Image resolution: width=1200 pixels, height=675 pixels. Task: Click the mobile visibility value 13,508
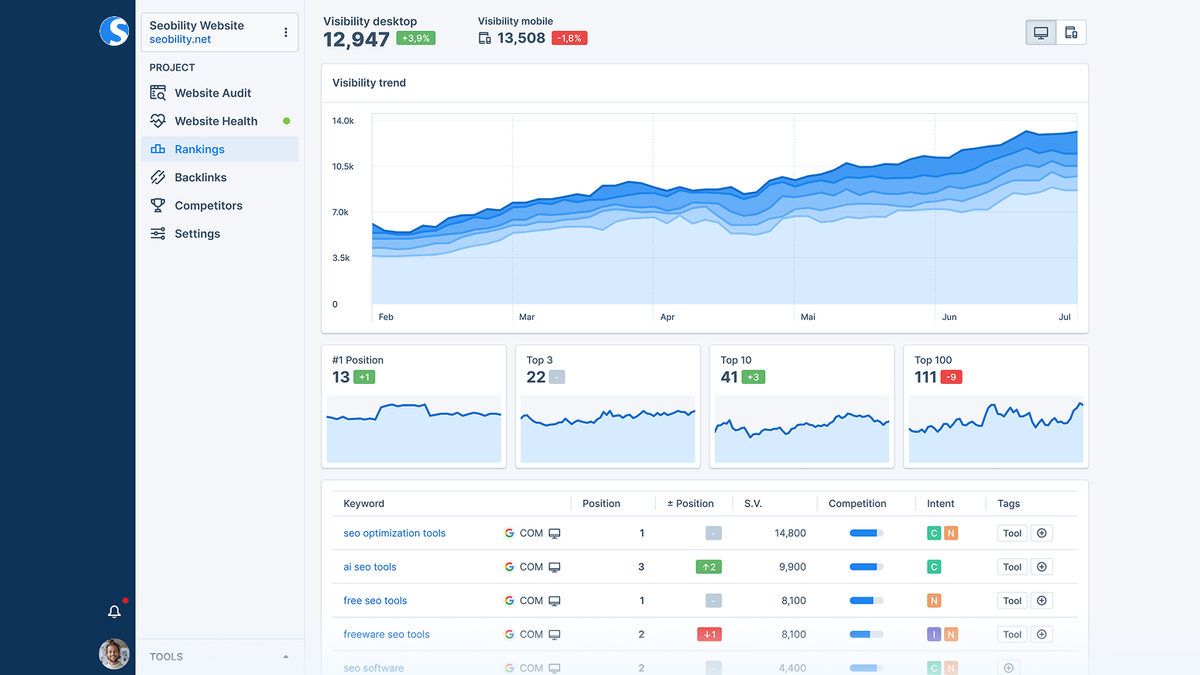pos(521,38)
